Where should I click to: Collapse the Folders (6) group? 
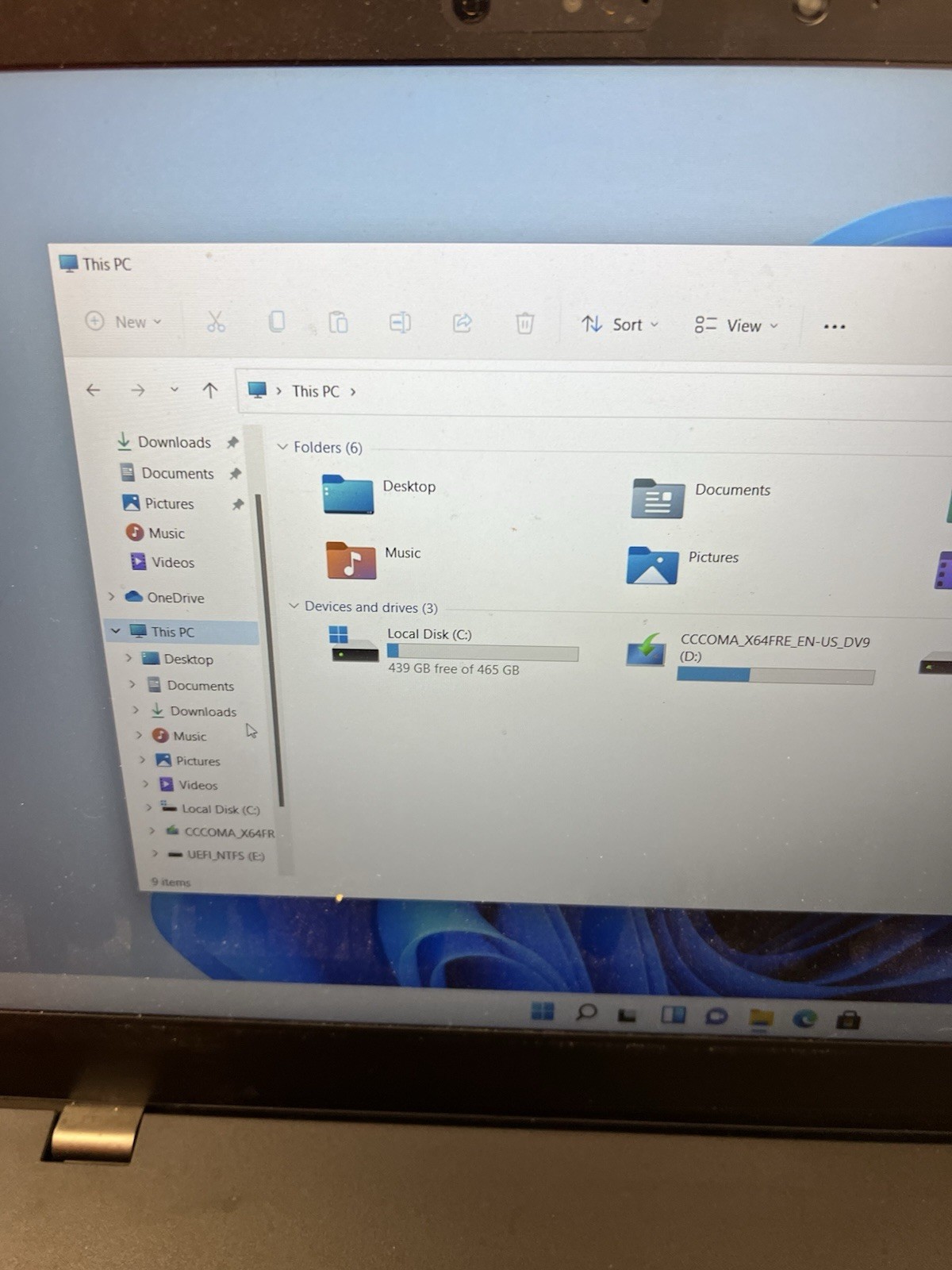[x=282, y=447]
